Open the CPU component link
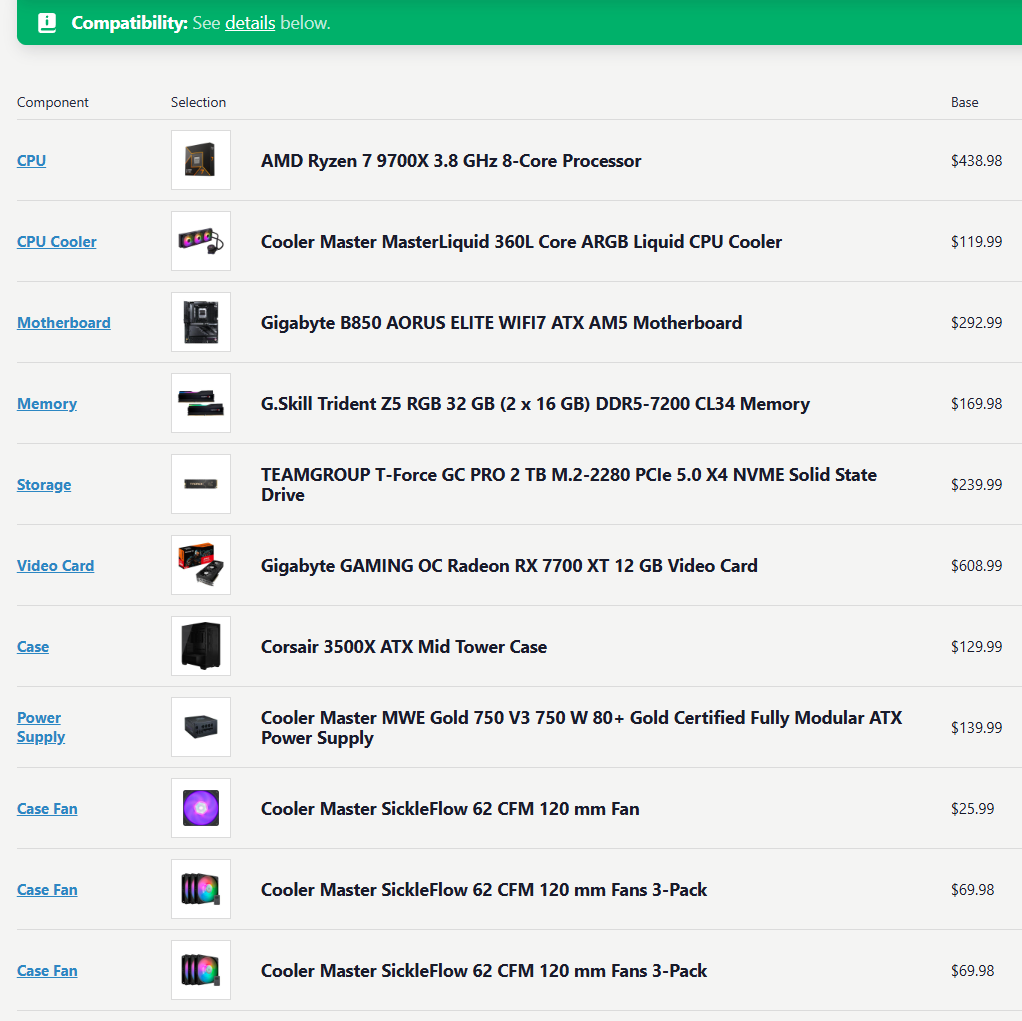 [x=31, y=160]
